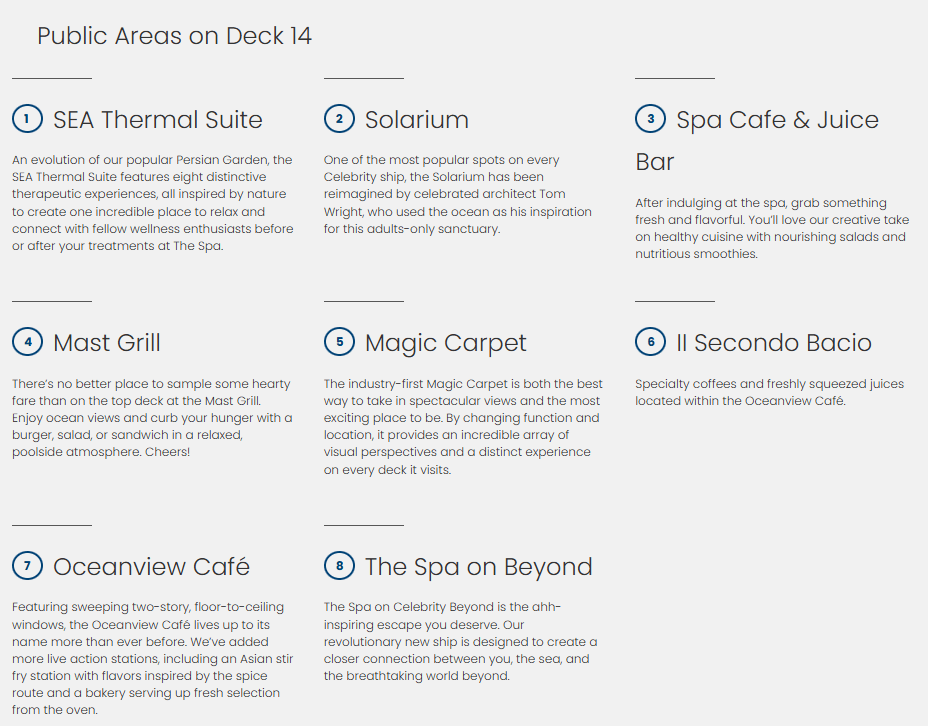The image size is (928, 726).
Task: Click the number 1 circle icon
Action: [27, 119]
